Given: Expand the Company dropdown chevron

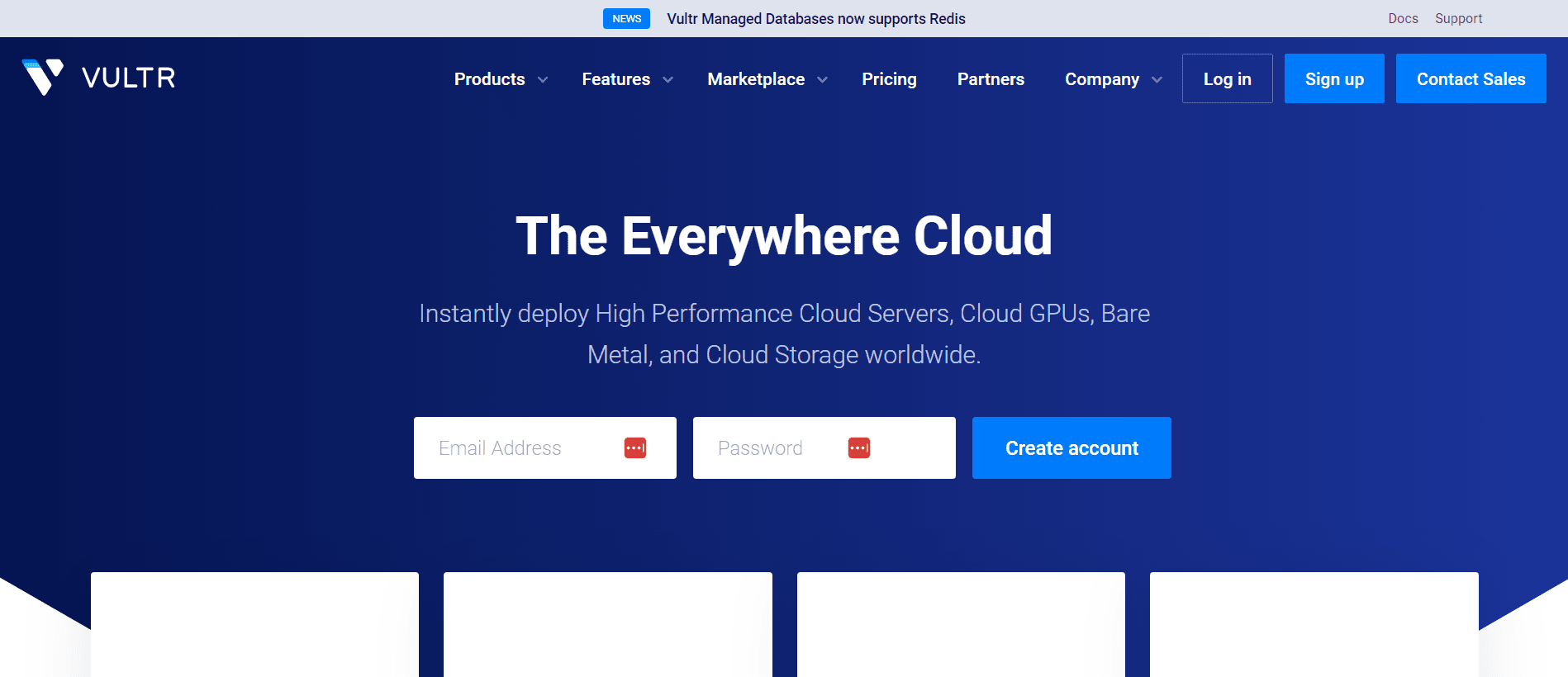Looking at the screenshot, I should [x=1157, y=80].
